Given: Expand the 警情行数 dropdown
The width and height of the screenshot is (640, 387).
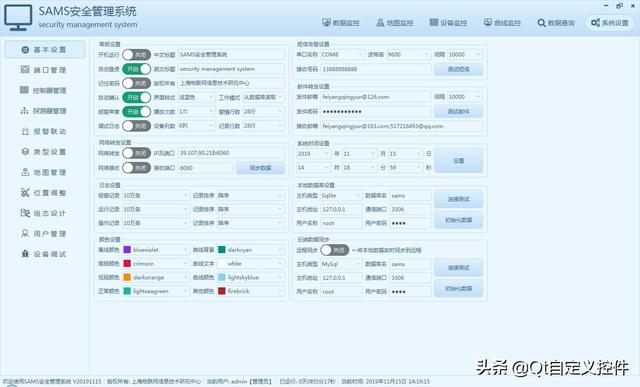Looking at the screenshot, I should point(263,111).
